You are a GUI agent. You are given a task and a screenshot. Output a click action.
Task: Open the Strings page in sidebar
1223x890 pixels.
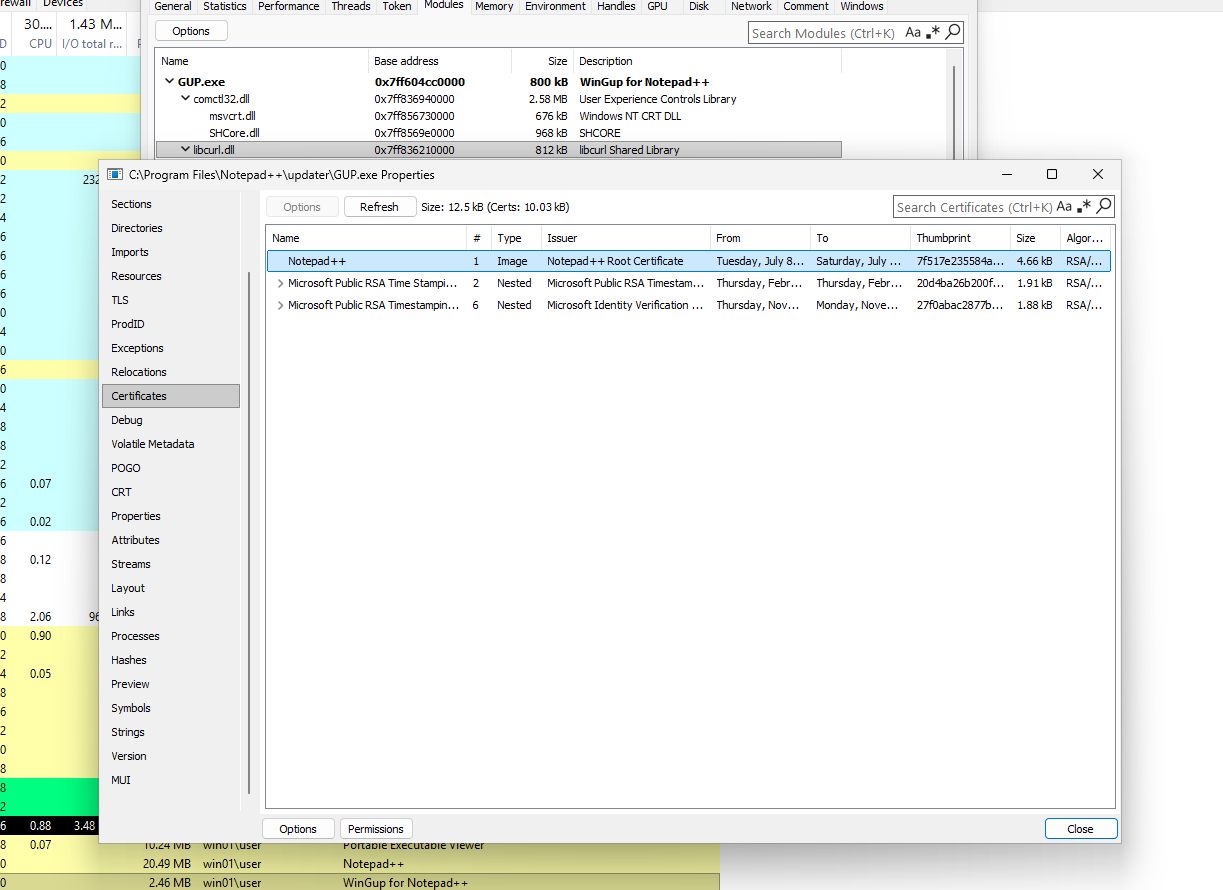pyautogui.click(x=128, y=732)
